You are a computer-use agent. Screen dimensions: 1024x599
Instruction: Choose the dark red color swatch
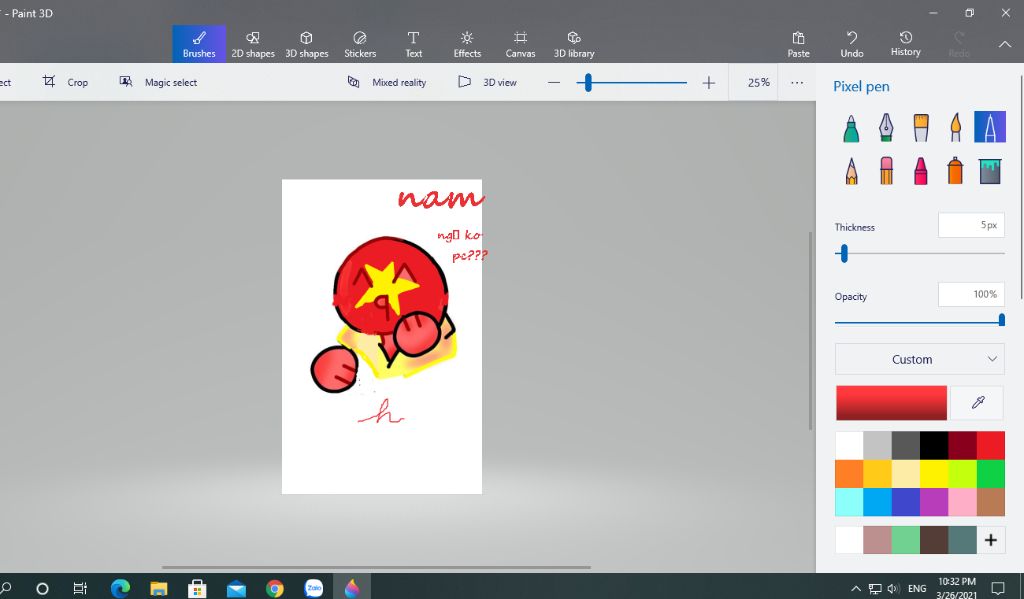962,446
